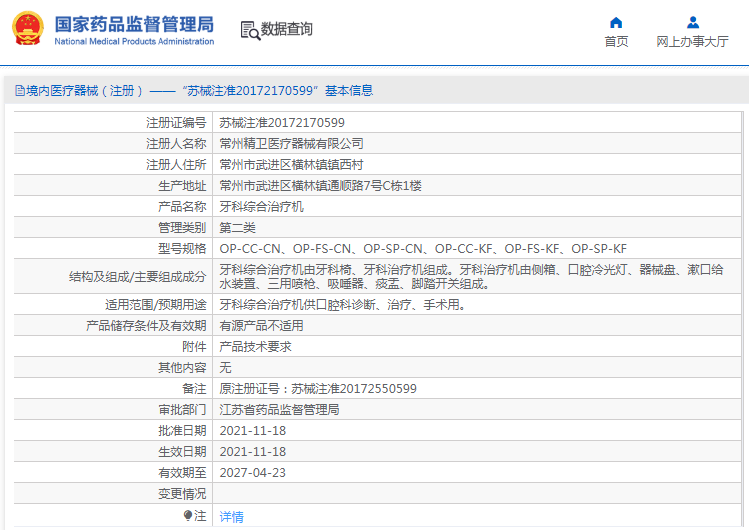Click the 数据查询 heading text
Image resolution: width=749 pixels, height=530 pixels.
click(x=287, y=30)
